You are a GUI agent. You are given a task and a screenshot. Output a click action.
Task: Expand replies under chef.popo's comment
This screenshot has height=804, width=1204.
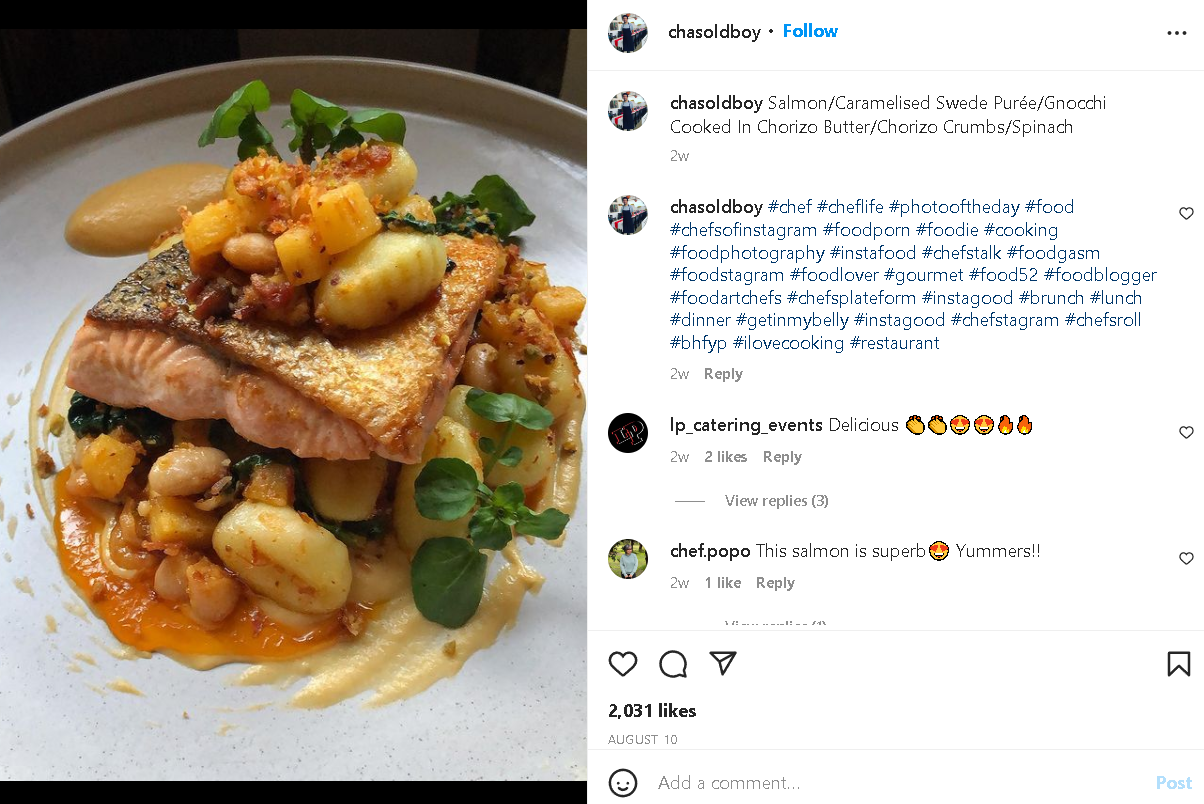(775, 624)
